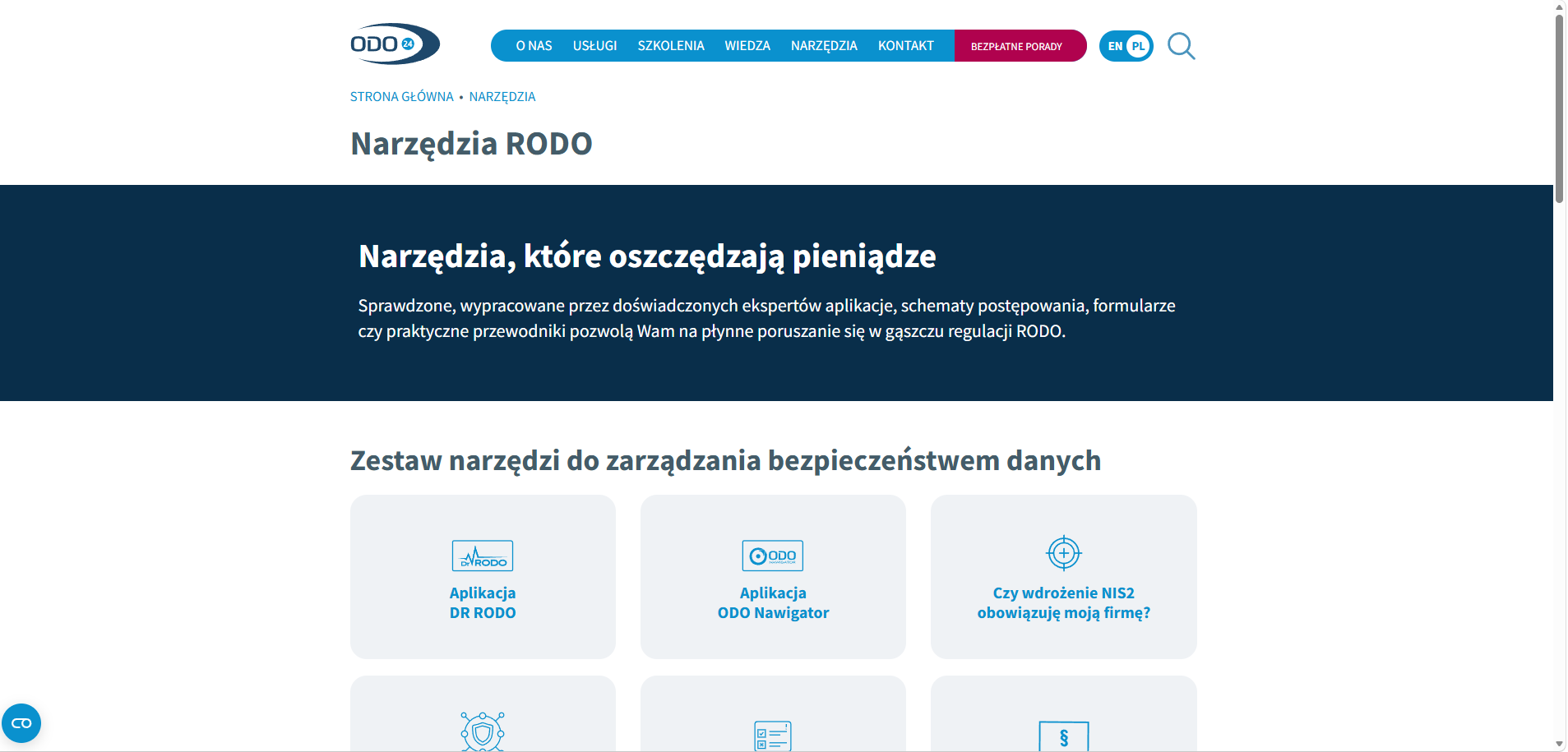The width and height of the screenshot is (1568, 752).
Task: Open the ODO Nawigator application icon
Action: click(772, 556)
